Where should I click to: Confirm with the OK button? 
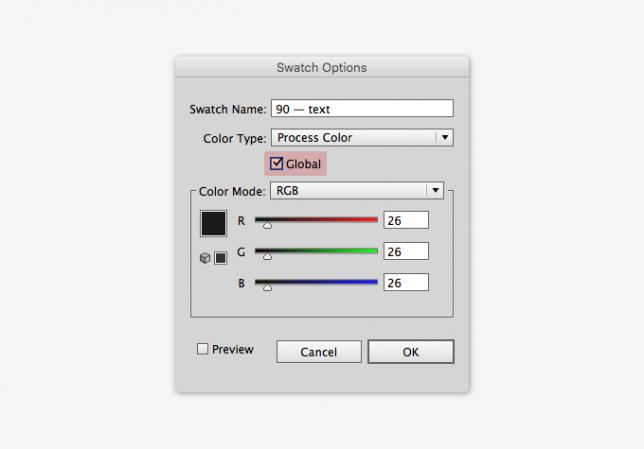(x=411, y=352)
